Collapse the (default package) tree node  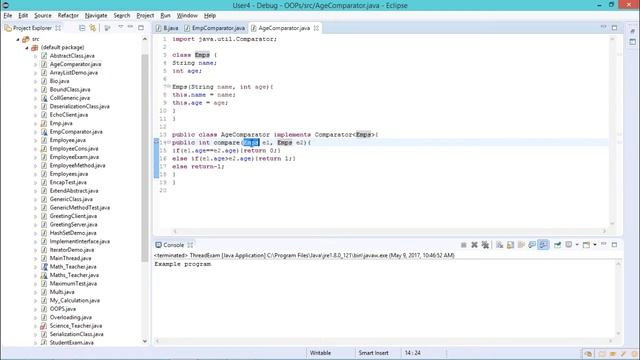(x=27, y=48)
